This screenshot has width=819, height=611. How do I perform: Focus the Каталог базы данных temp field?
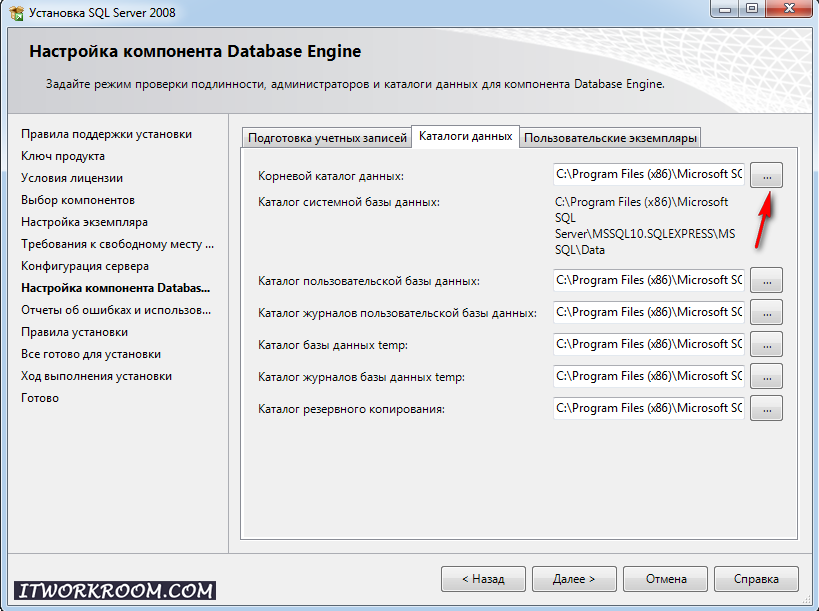pos(649,344)
